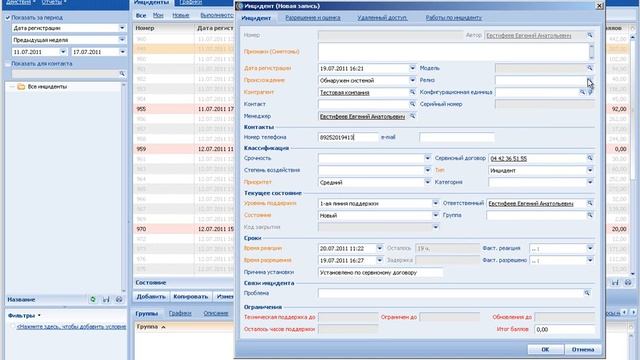This screenshot has width=640, height=360.
Task: Switch to График tab beside Группы
Action: click(180, 313)
